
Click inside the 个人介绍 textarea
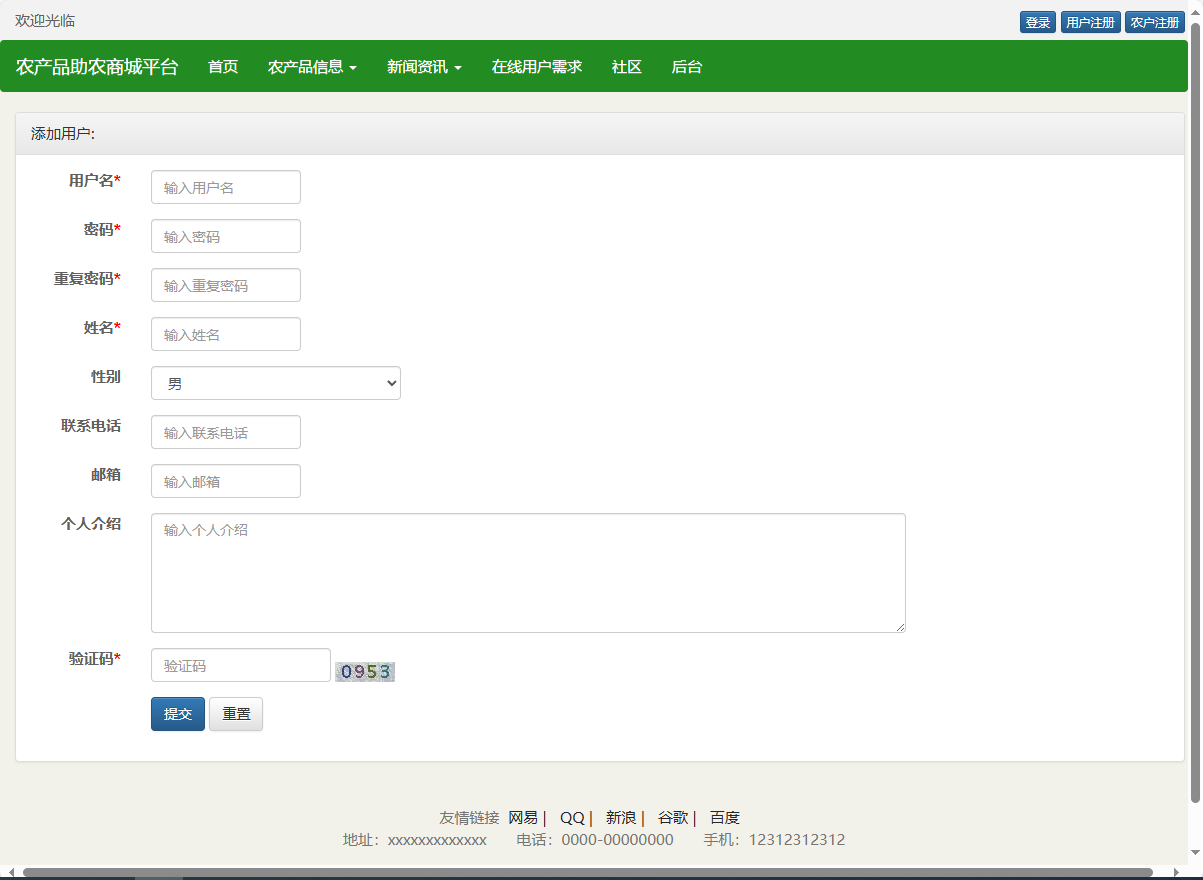527,573
